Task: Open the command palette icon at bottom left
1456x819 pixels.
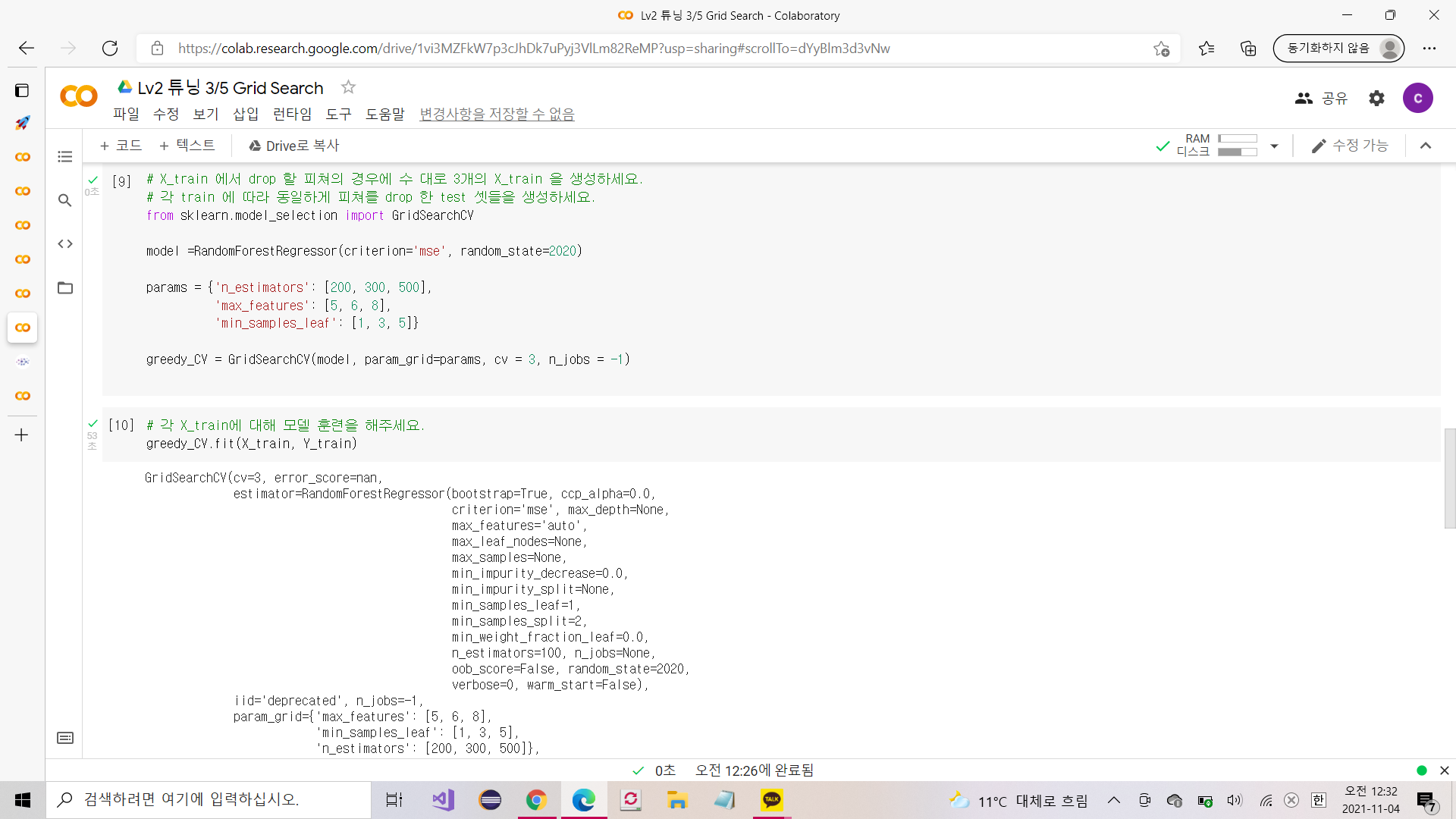Action: click(65, 738)
